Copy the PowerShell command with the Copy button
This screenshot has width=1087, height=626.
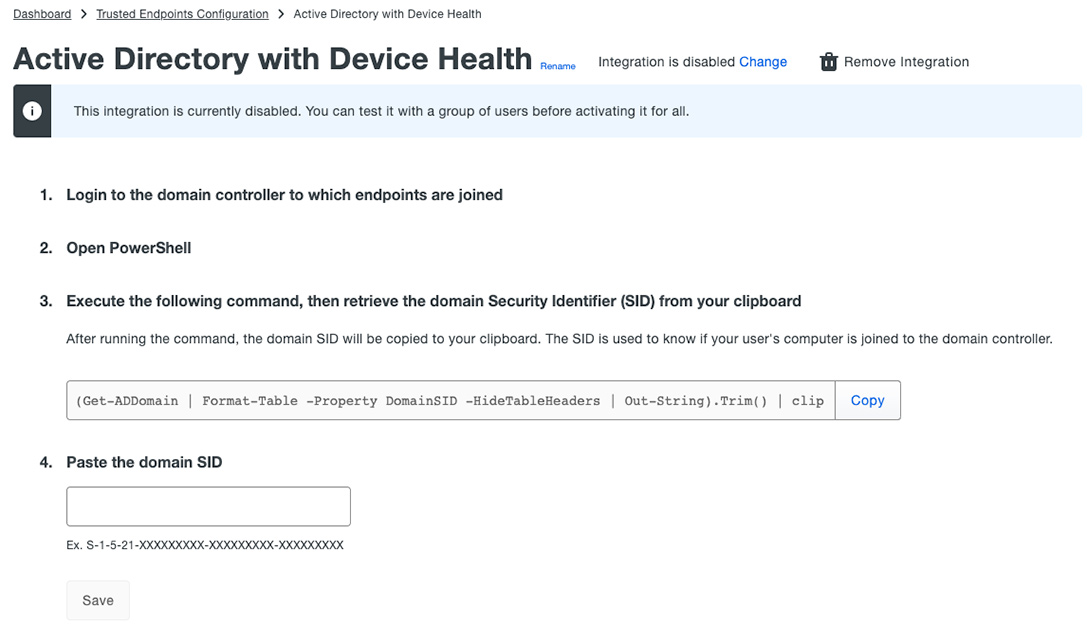867,400
